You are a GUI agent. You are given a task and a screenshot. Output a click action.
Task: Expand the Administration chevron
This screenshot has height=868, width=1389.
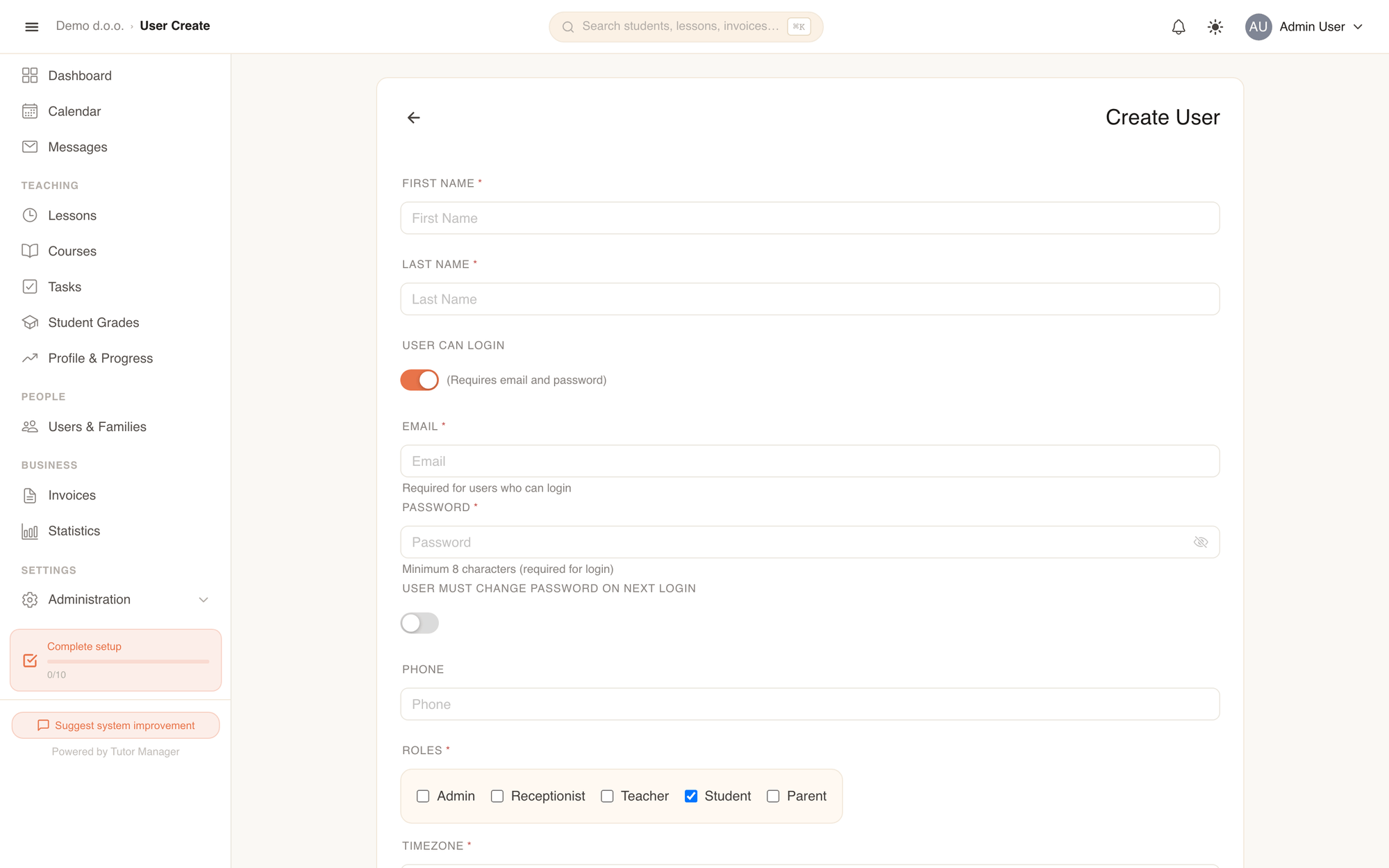[x=203, y=599]
